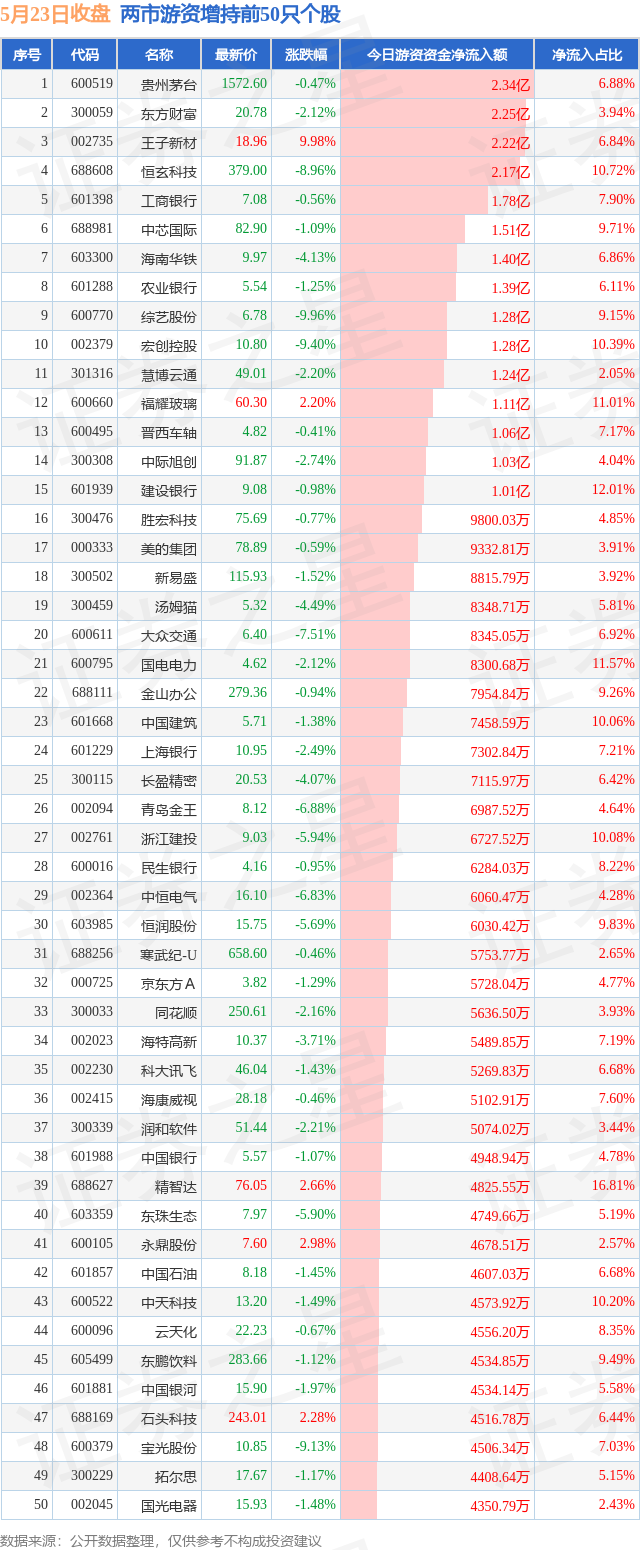Click the stock name 中芯国际

tap(169, 229)
